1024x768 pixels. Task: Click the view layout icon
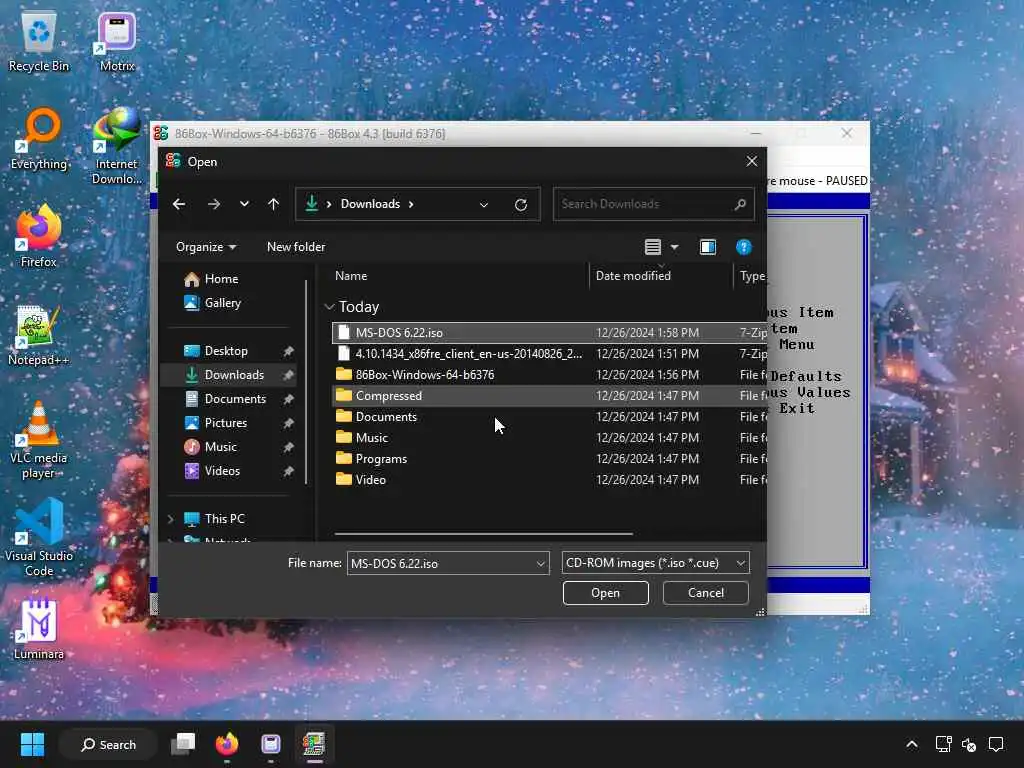coord(653,247)
